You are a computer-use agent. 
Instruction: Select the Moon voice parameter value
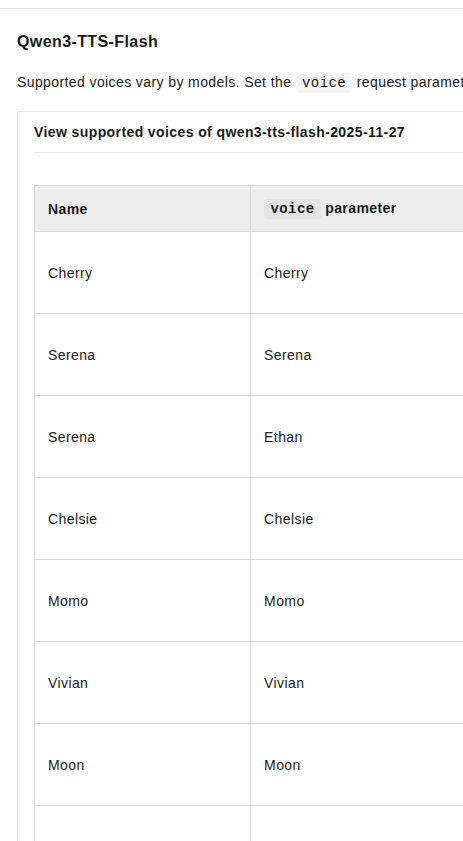click(282, 765)
